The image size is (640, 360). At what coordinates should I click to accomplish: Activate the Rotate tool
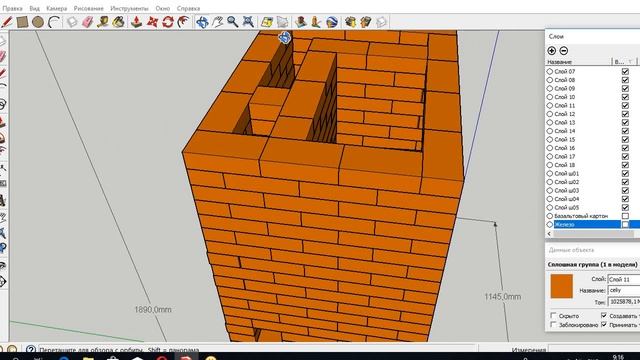coord(168,22)
